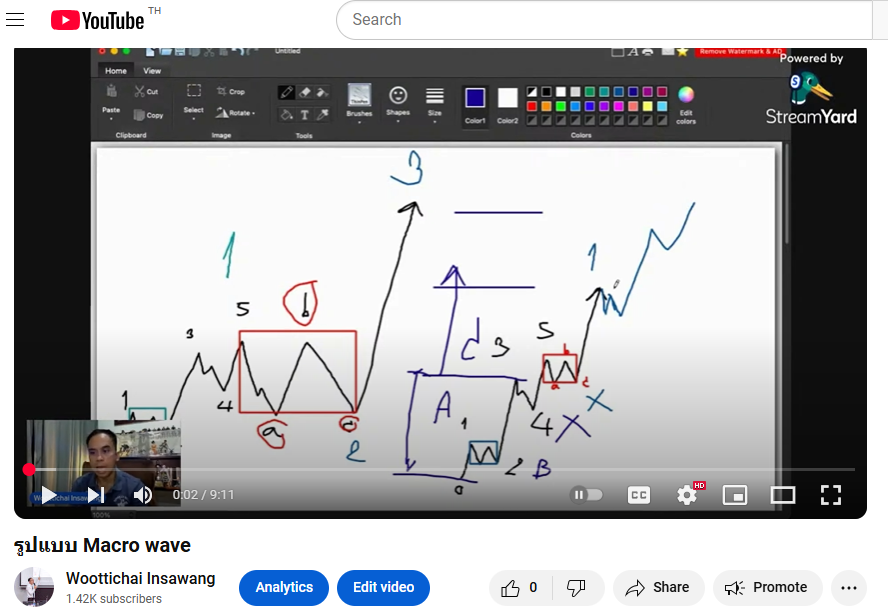888x607 pixels.
Task: Expand the more actions three-dot menu
Action: [849, 588]
